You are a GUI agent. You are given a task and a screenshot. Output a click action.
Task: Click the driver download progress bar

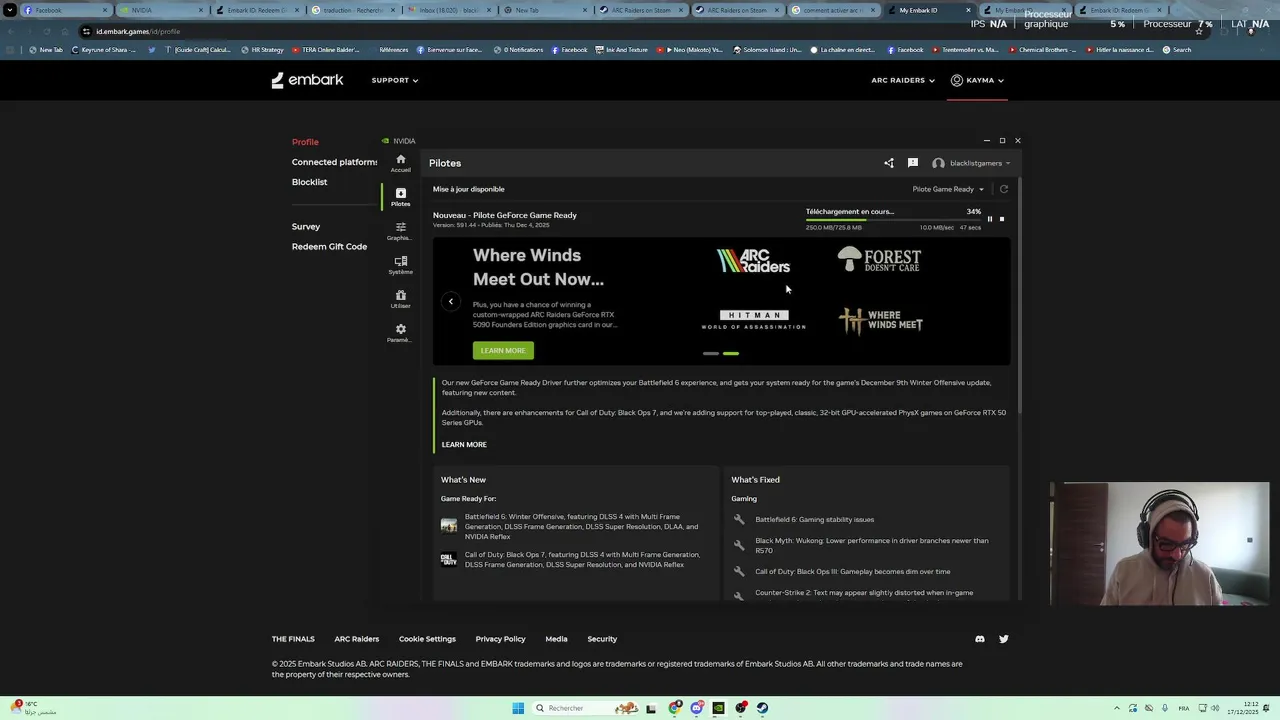(893, 220)
